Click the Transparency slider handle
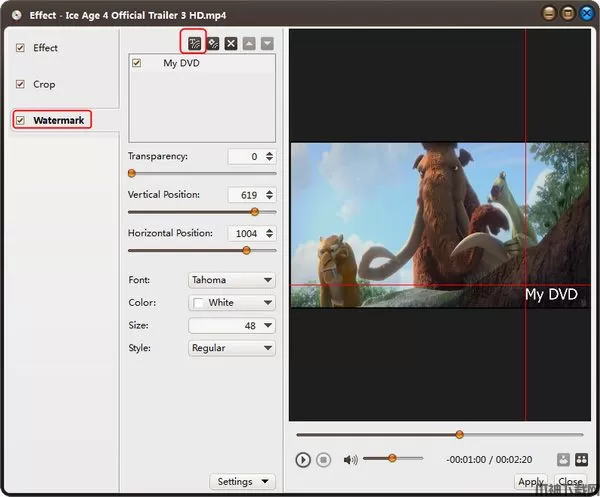Screen dimensions: 600x497 point(131,173)
